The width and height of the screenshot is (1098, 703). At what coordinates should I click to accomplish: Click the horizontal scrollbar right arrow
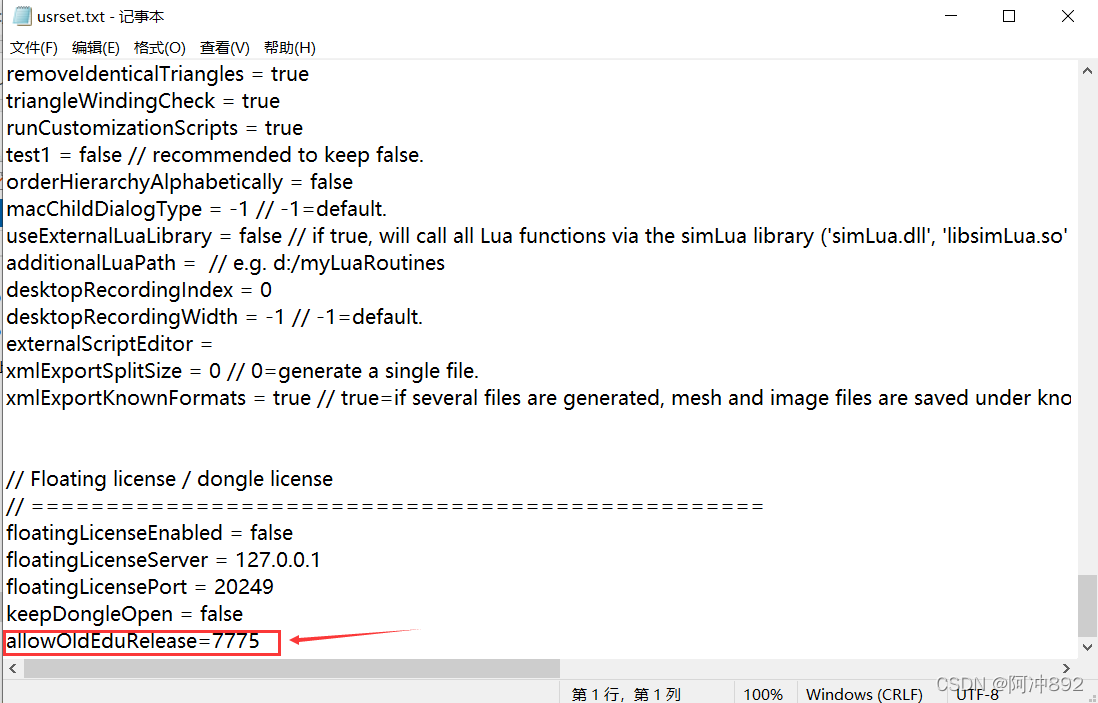pos(1066,669)
